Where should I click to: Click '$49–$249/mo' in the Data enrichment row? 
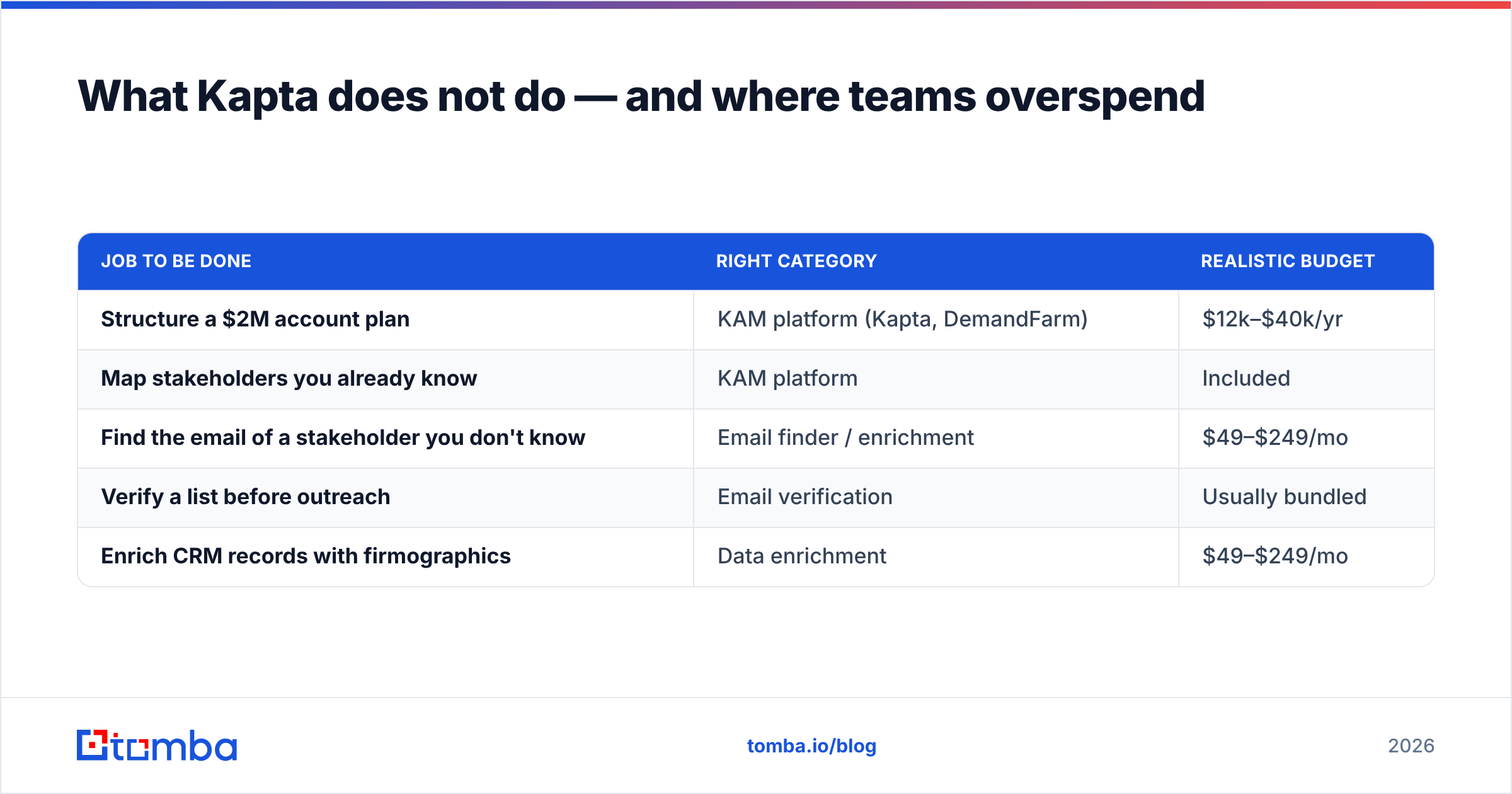[1307, 556]
